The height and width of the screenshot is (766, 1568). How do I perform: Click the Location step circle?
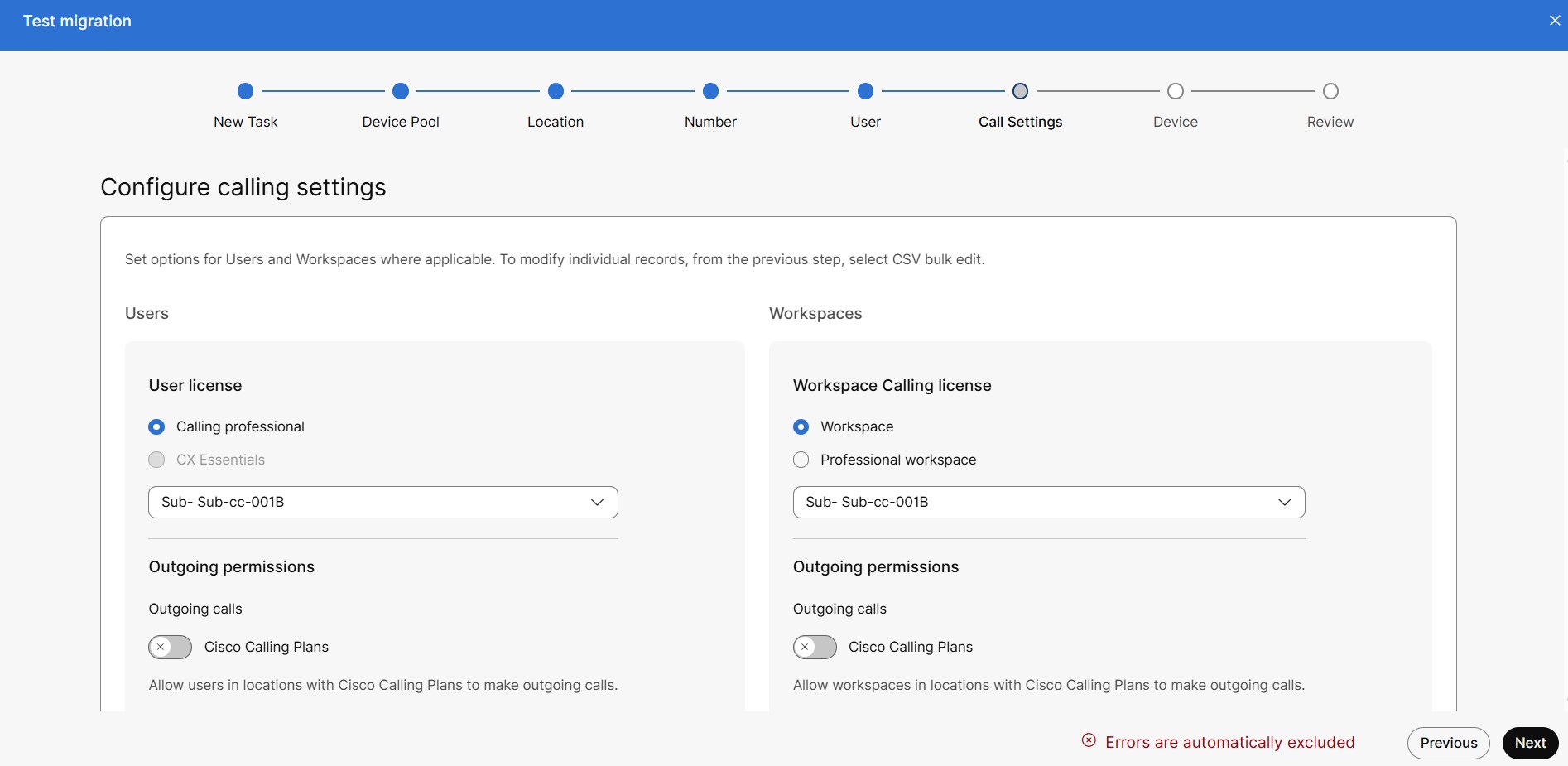point(556,91)
